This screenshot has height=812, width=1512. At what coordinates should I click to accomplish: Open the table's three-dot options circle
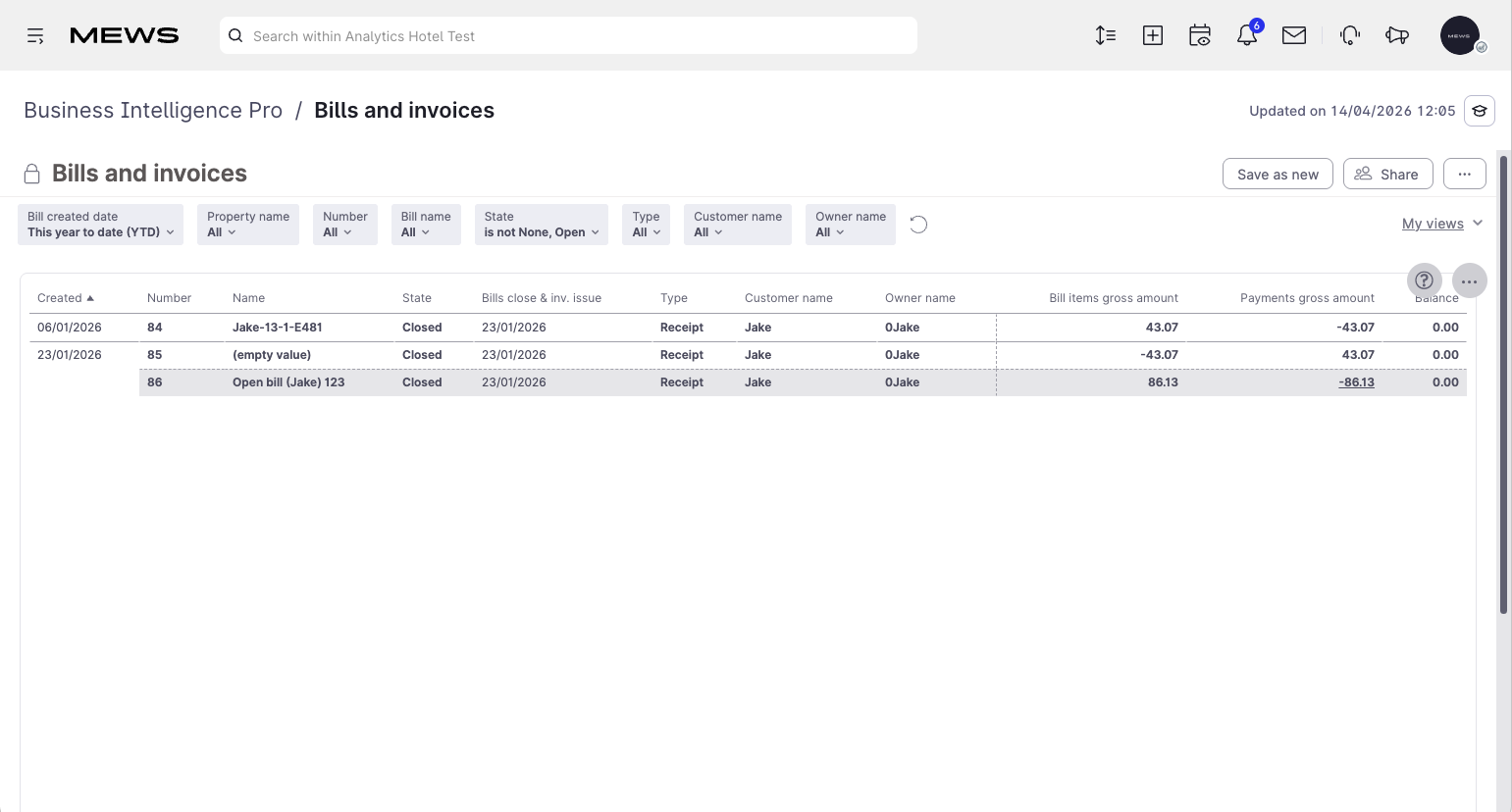click(1470, 281)
